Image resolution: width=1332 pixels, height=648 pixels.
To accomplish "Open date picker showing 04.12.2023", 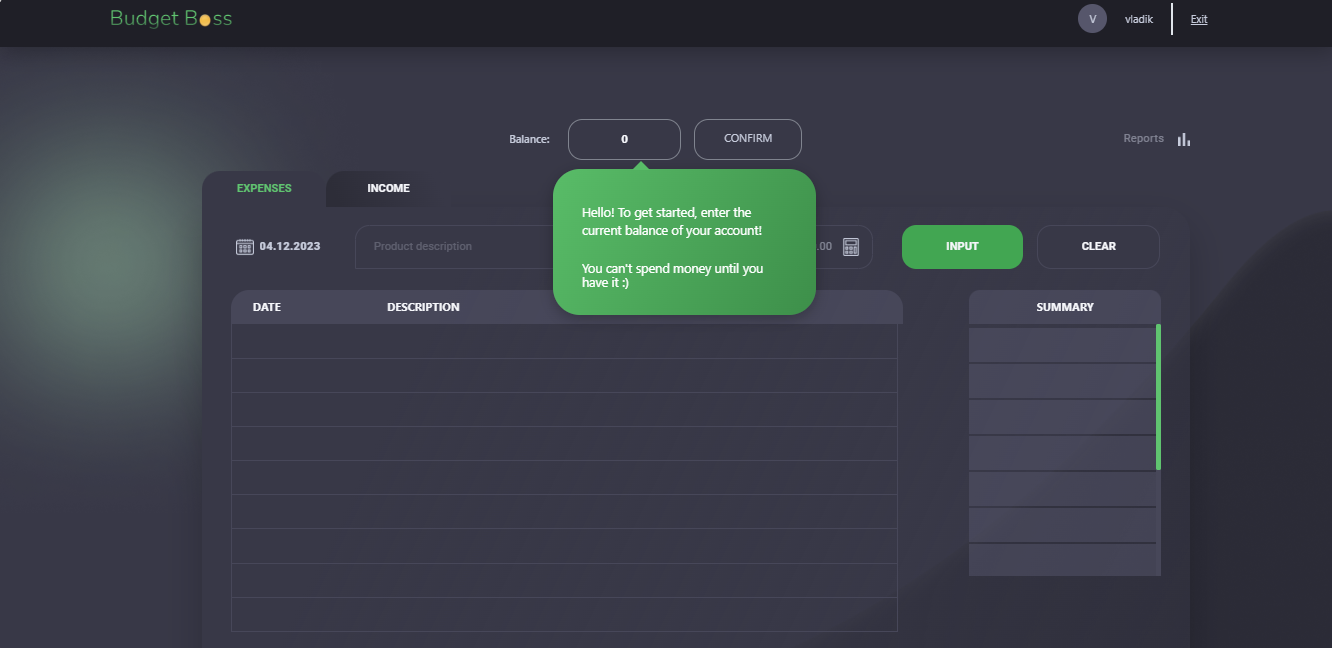I will 290,247.
